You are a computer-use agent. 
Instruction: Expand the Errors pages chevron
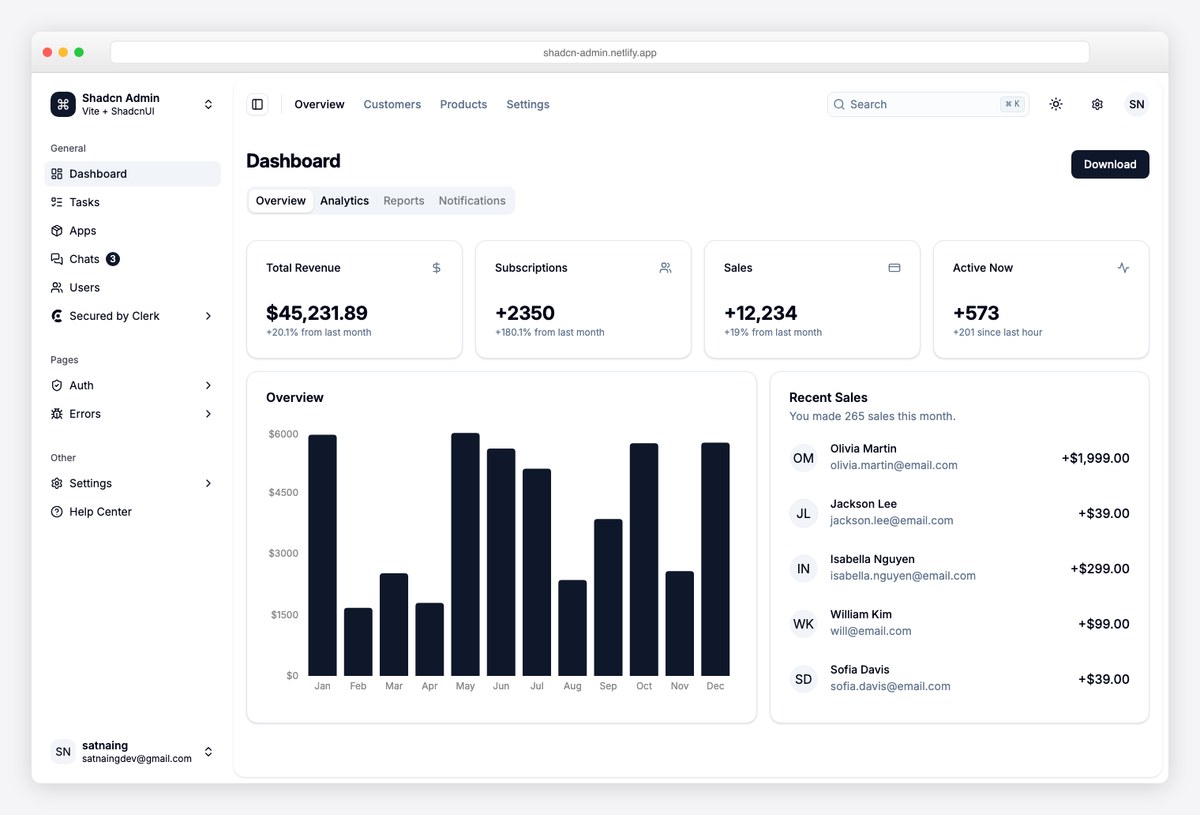tap(208, 414)
